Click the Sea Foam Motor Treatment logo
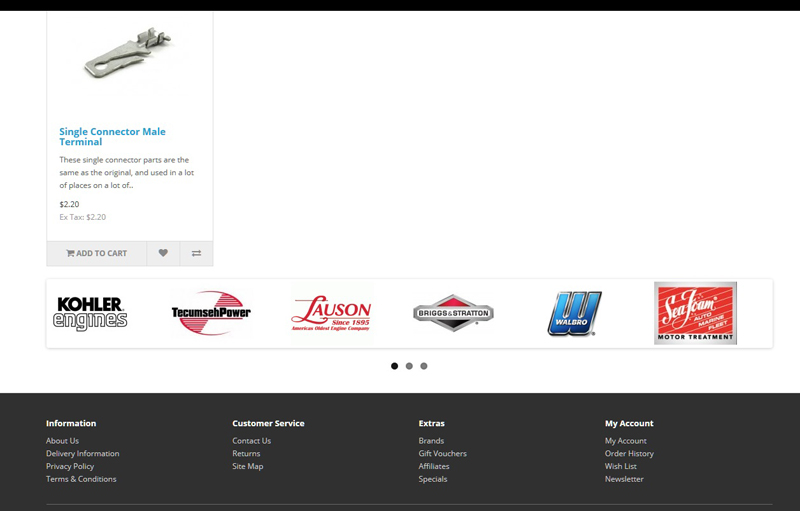The image size is (800, 511). pos(695,313)
